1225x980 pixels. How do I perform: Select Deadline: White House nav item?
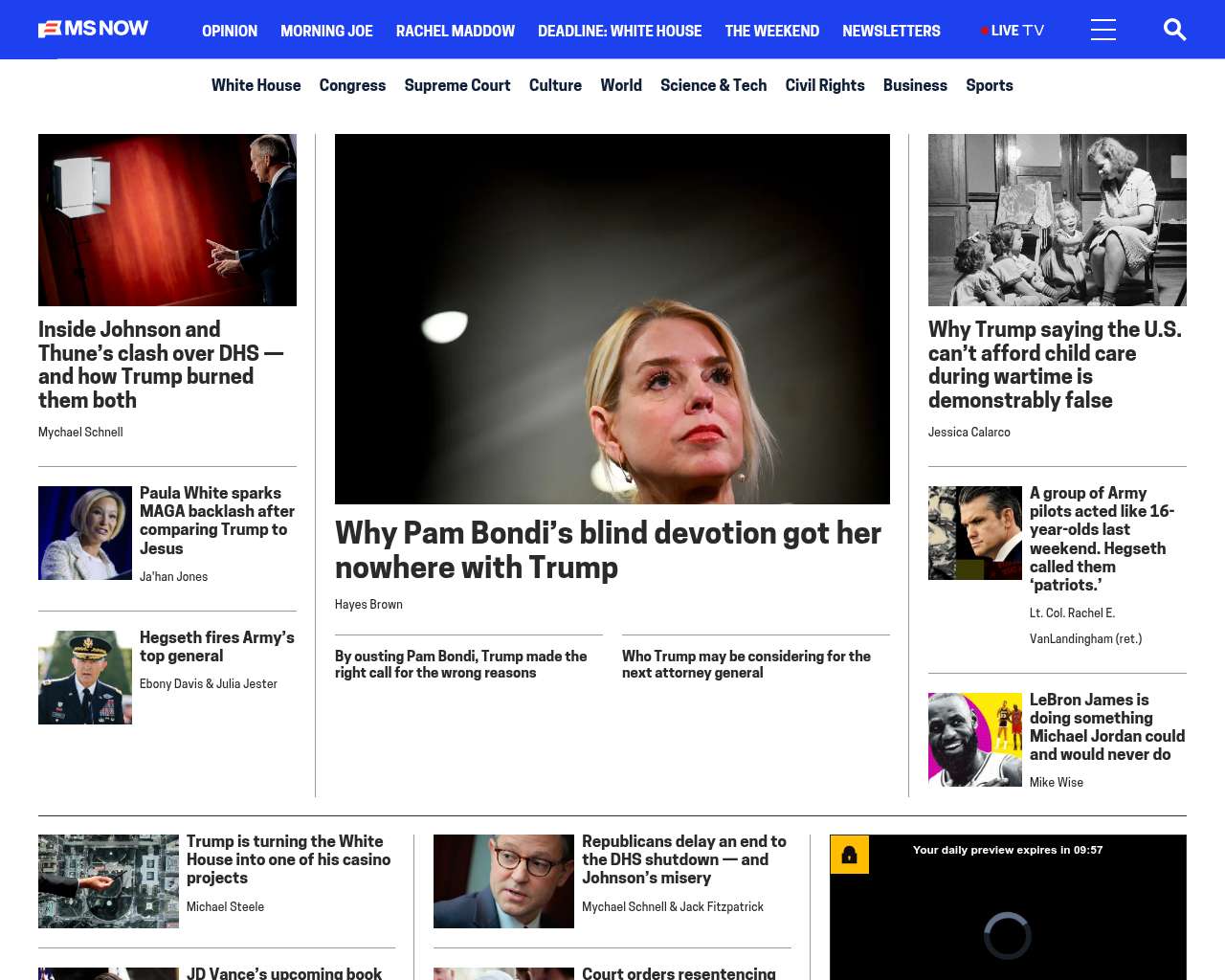[619, 31]
